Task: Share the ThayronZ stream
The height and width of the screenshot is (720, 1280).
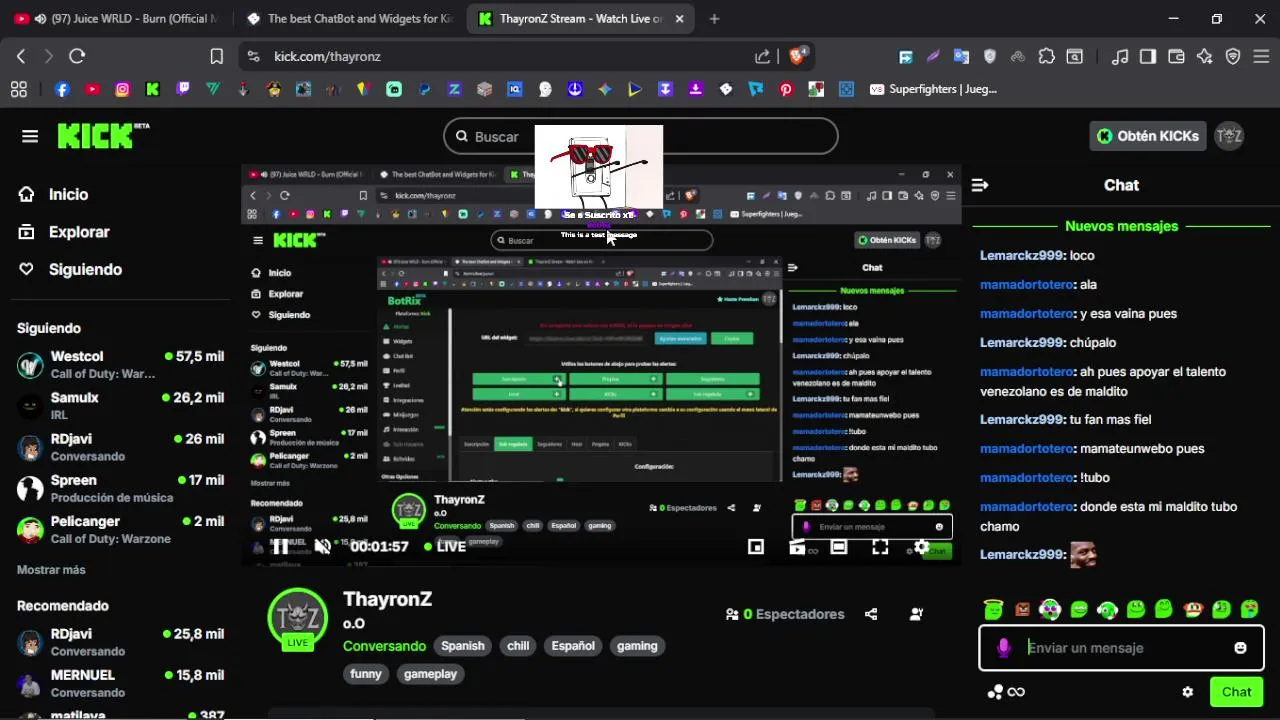Action: click(871, 614)
